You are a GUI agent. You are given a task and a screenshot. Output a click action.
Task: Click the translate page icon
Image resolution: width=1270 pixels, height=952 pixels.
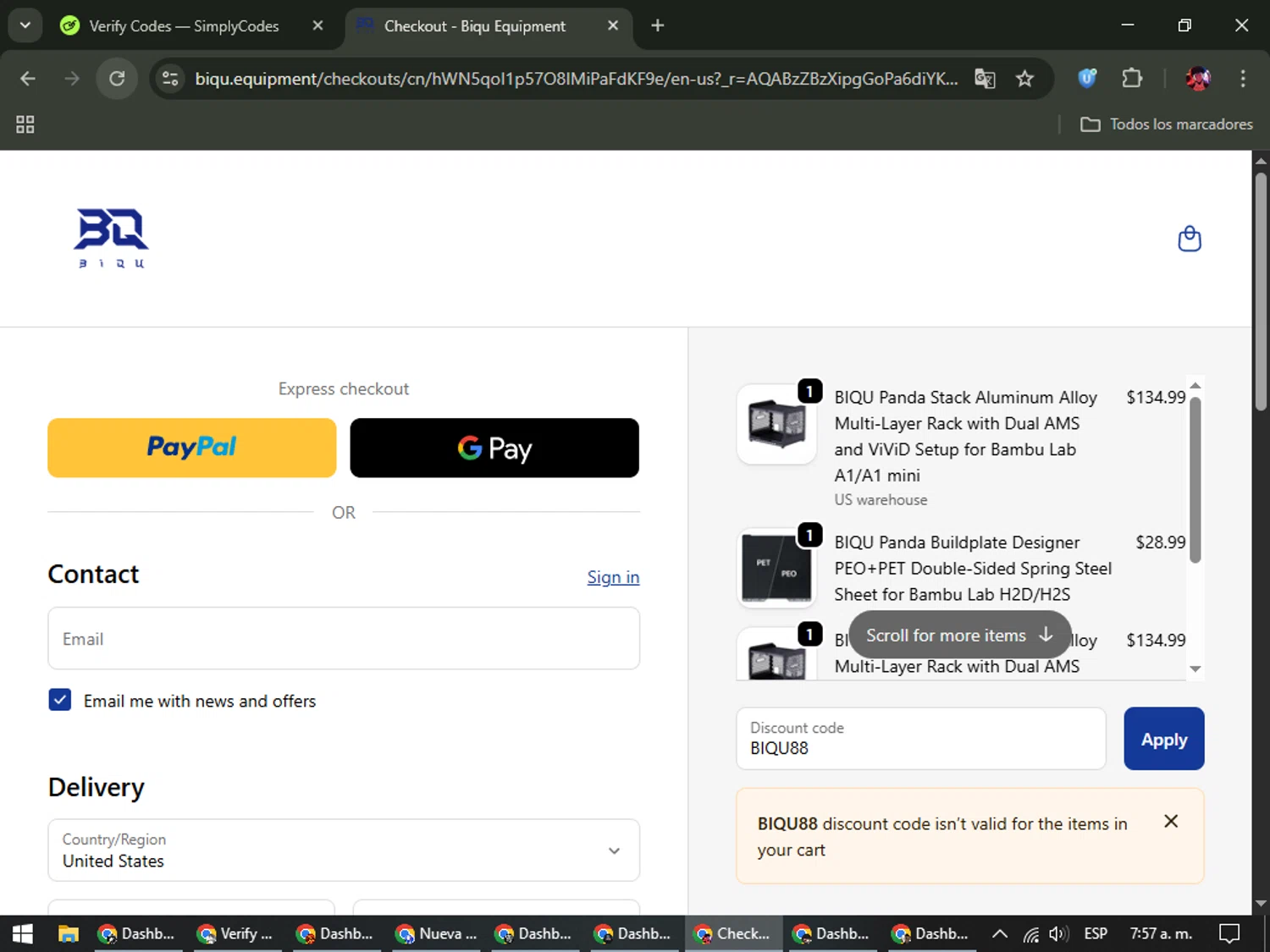(985, 79)
